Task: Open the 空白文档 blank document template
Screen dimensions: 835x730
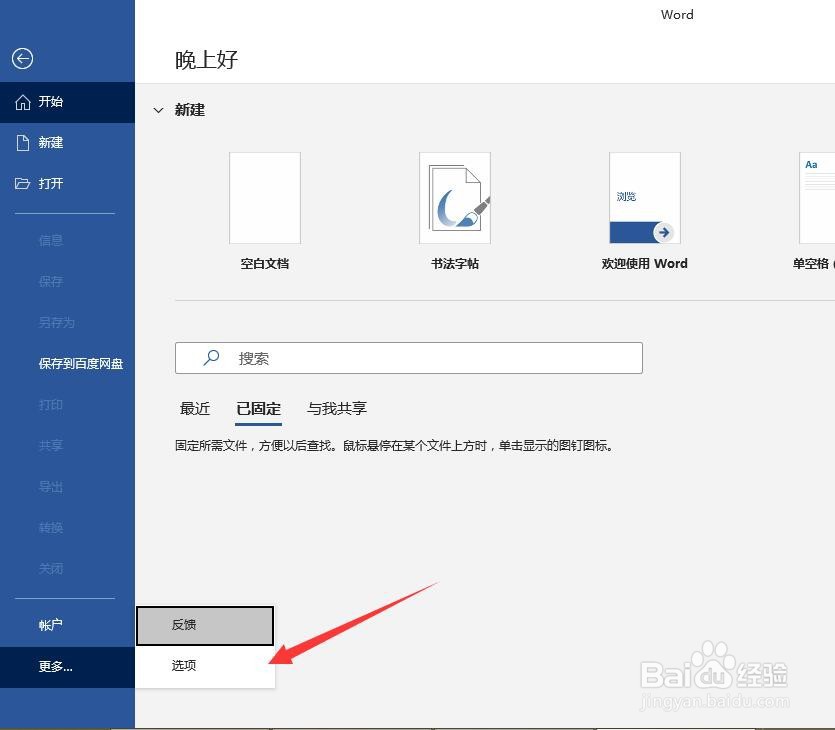Action: point(265,198)
